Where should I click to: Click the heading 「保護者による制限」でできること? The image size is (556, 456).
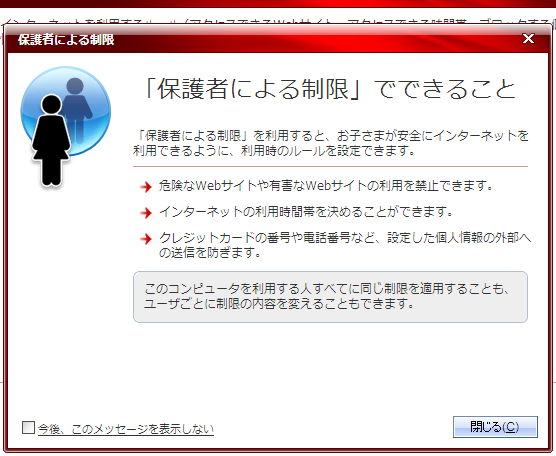[330, 89]
